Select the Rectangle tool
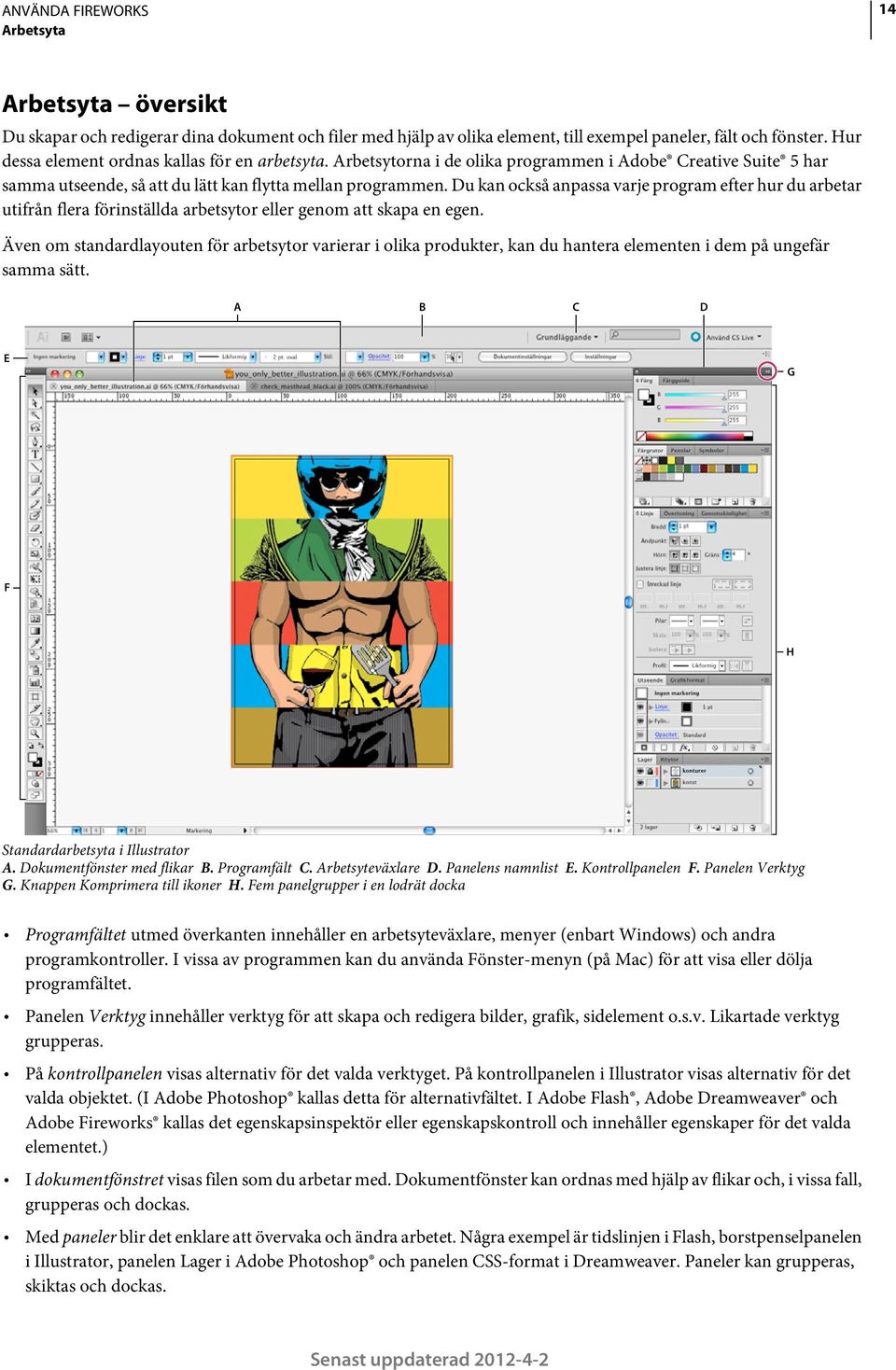This screenshot has height=1370, width=896. [x=35, y=479]
